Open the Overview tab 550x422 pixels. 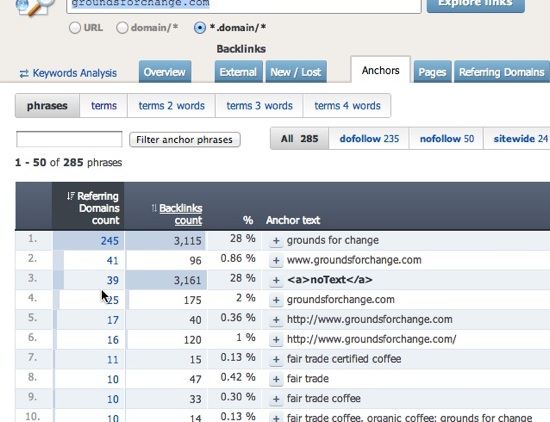(165, 72)
